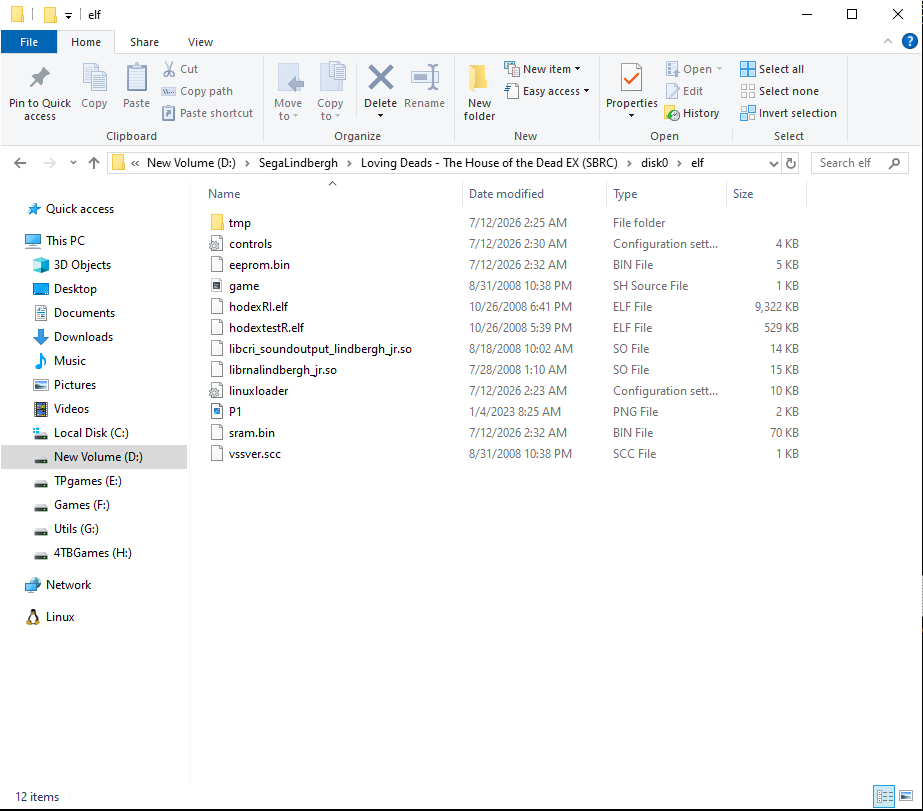This screenshot has width=923, height=811.
Task: Click Invert selection
Action: 788,113
